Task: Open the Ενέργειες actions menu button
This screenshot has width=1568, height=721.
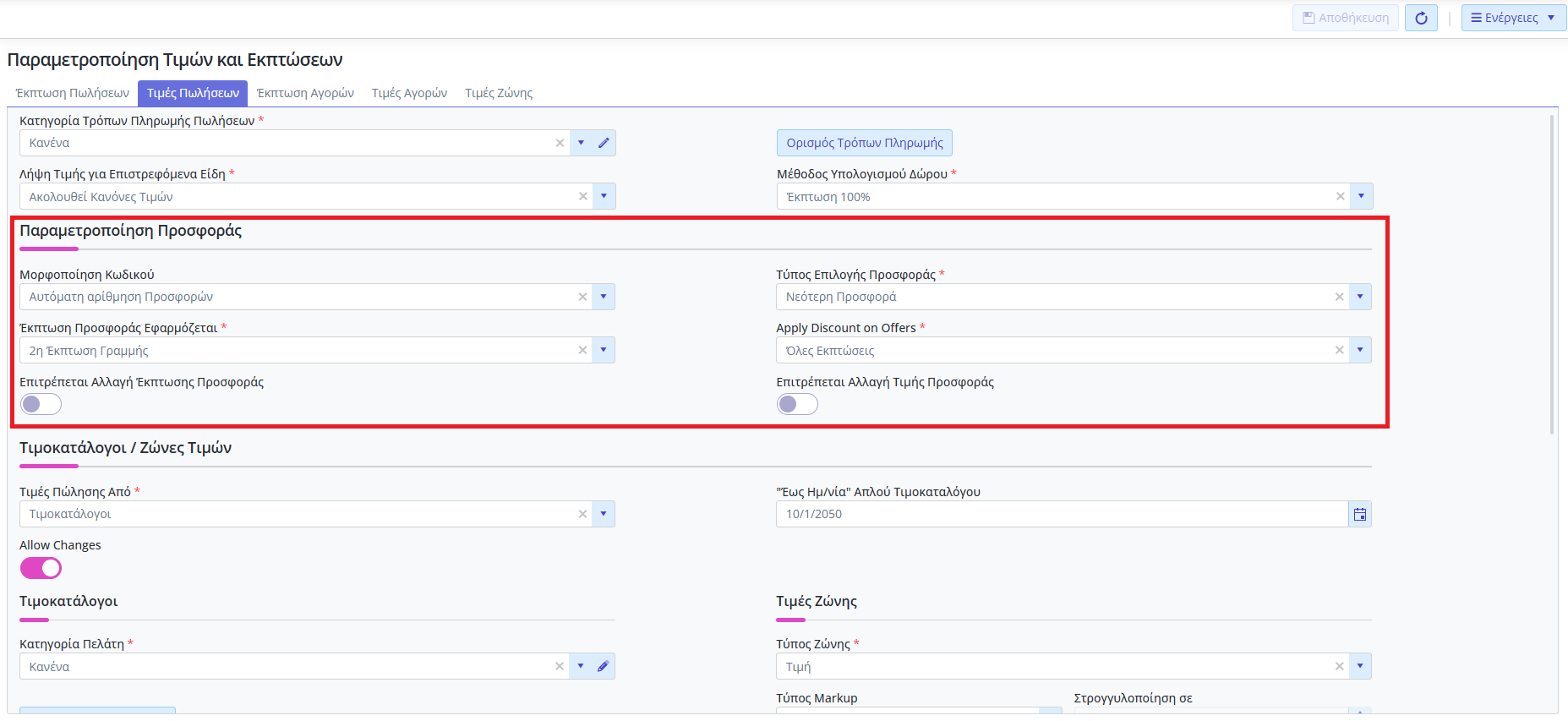Action: click(1512, 18)
